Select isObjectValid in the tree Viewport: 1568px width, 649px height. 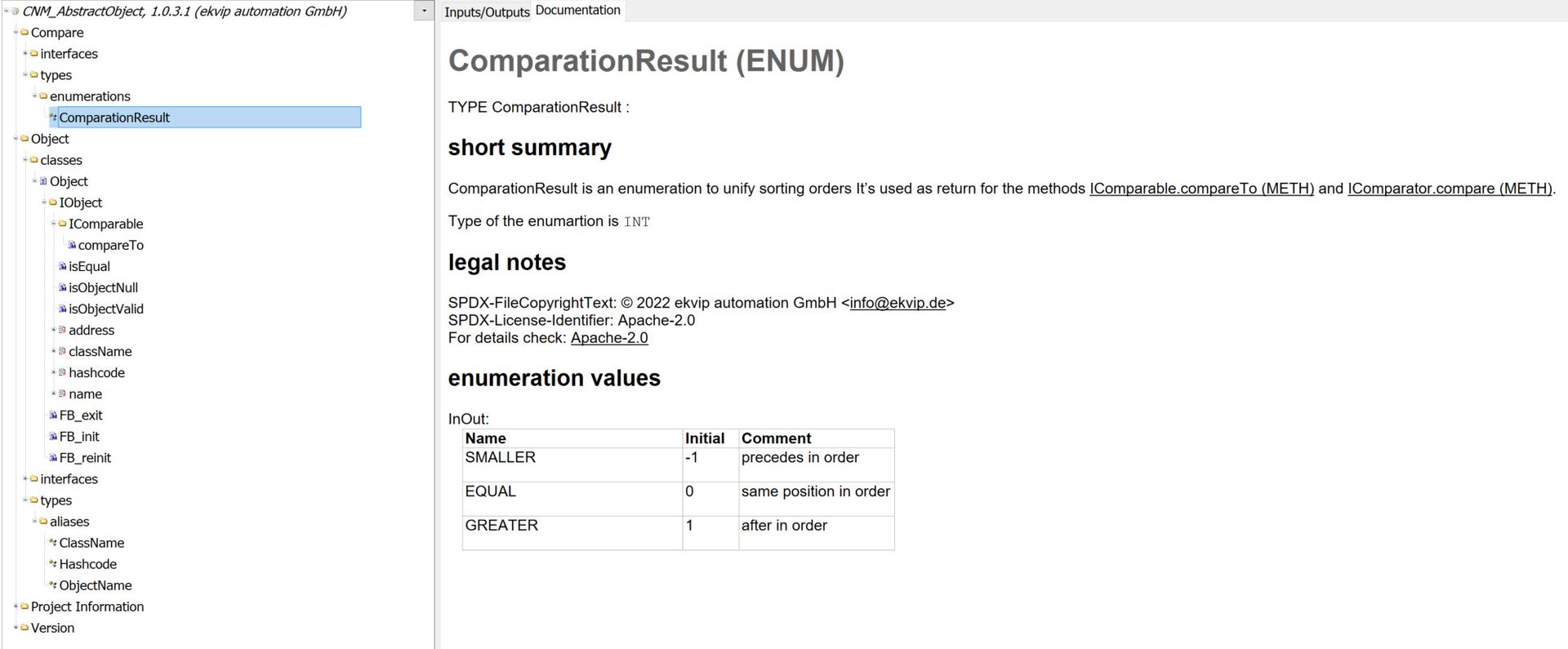pos(106,309)
